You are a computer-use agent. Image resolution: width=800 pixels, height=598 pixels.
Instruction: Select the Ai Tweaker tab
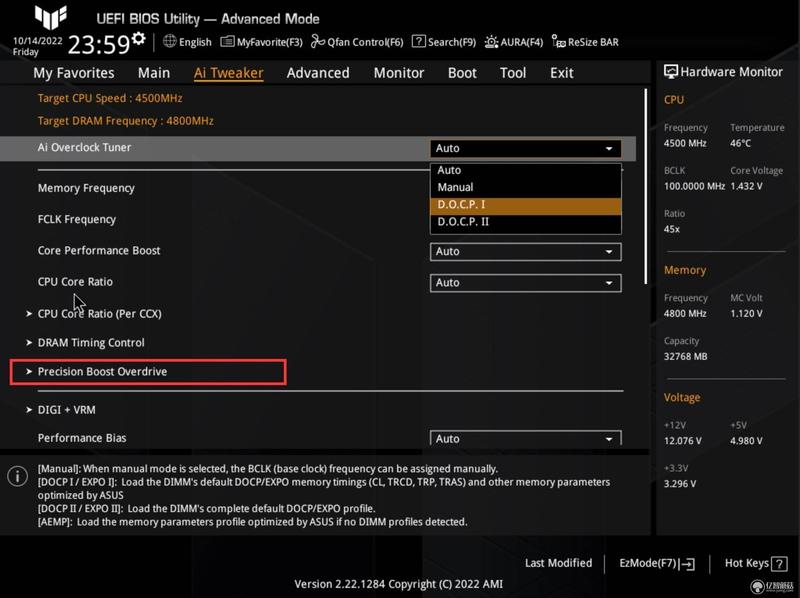point(229,73)
